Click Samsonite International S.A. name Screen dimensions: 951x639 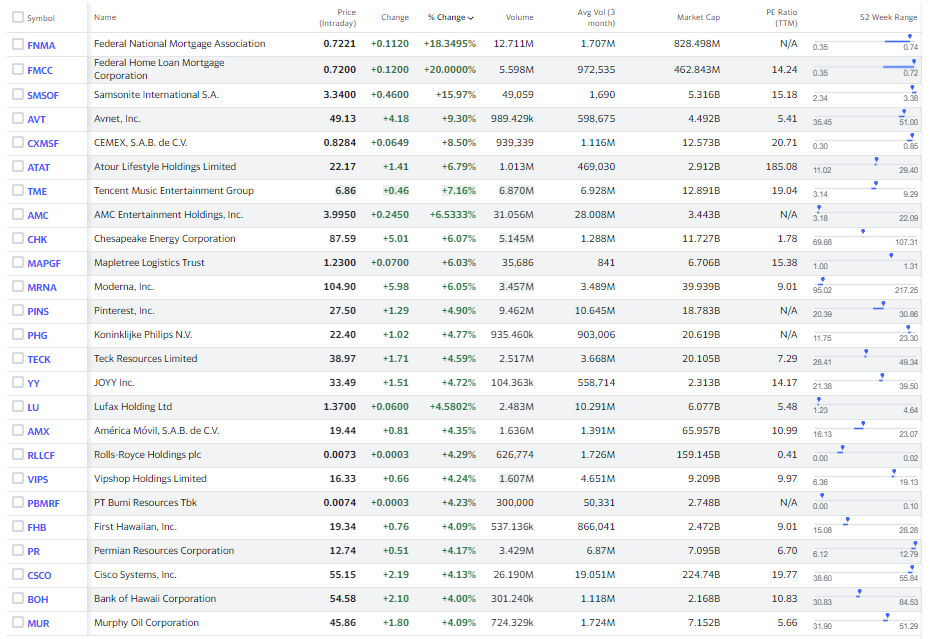156,95
